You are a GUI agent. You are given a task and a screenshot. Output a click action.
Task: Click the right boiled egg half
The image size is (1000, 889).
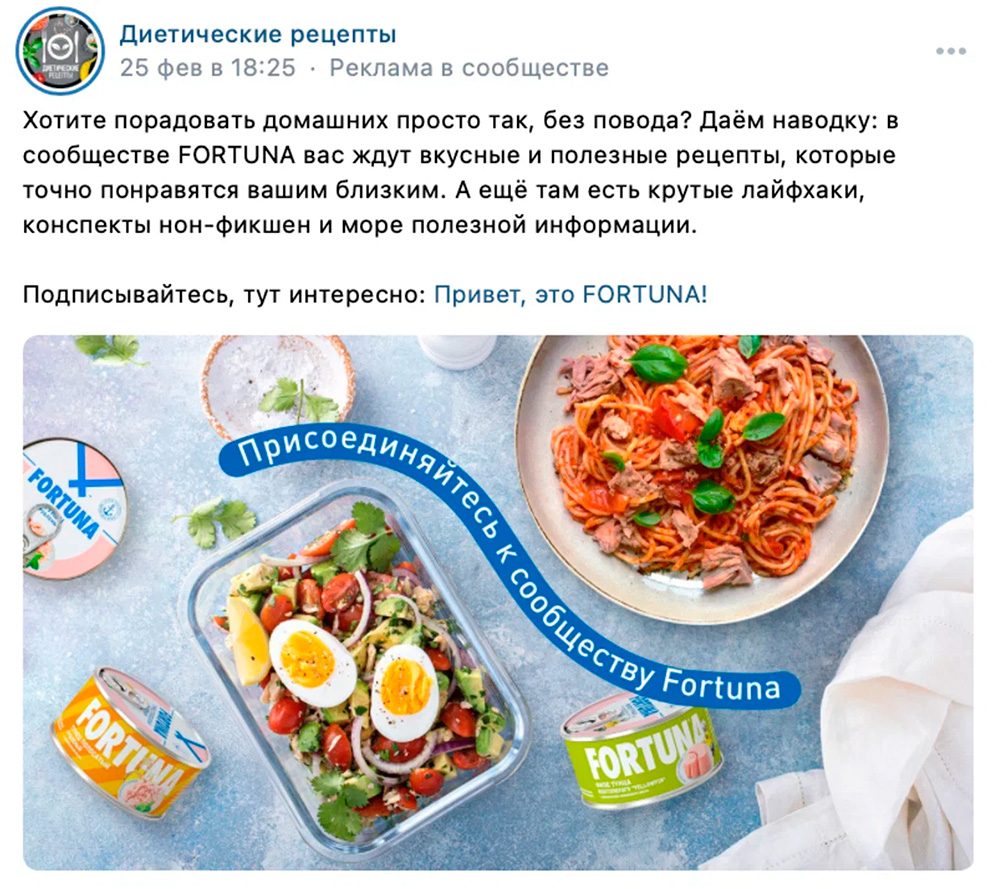click(x=404, y=693)
